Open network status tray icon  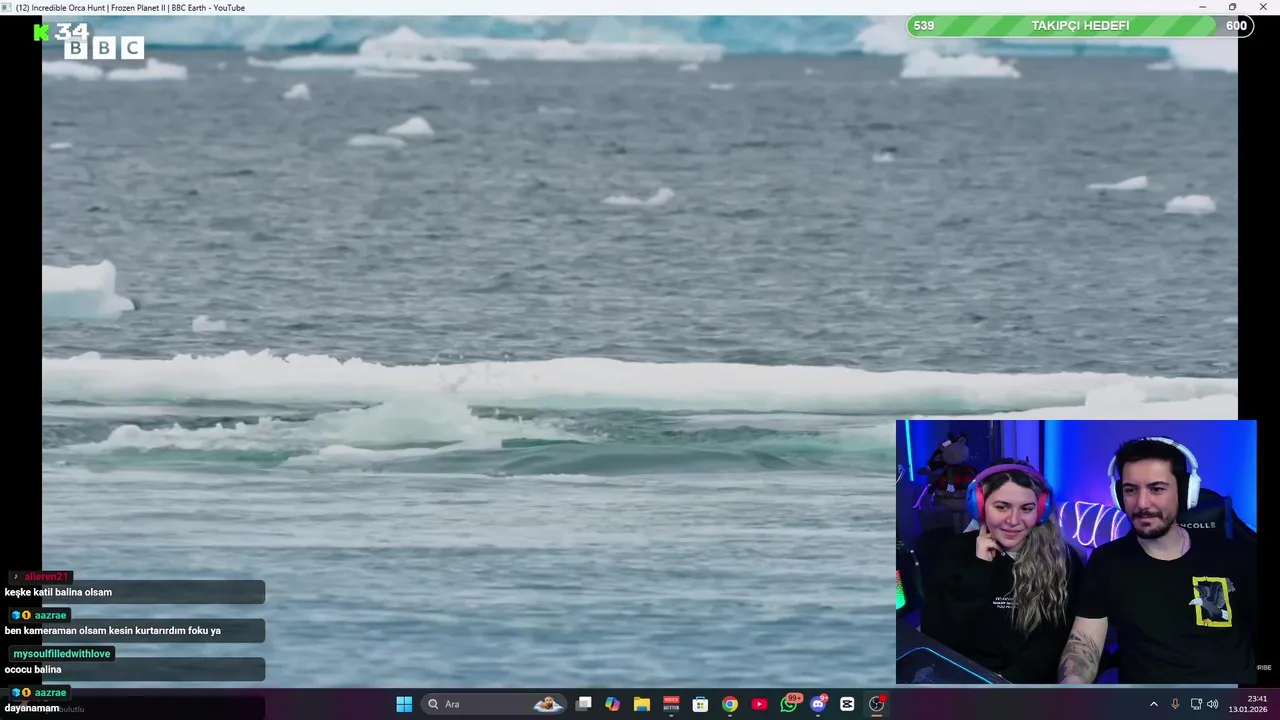coord(1196,704)
